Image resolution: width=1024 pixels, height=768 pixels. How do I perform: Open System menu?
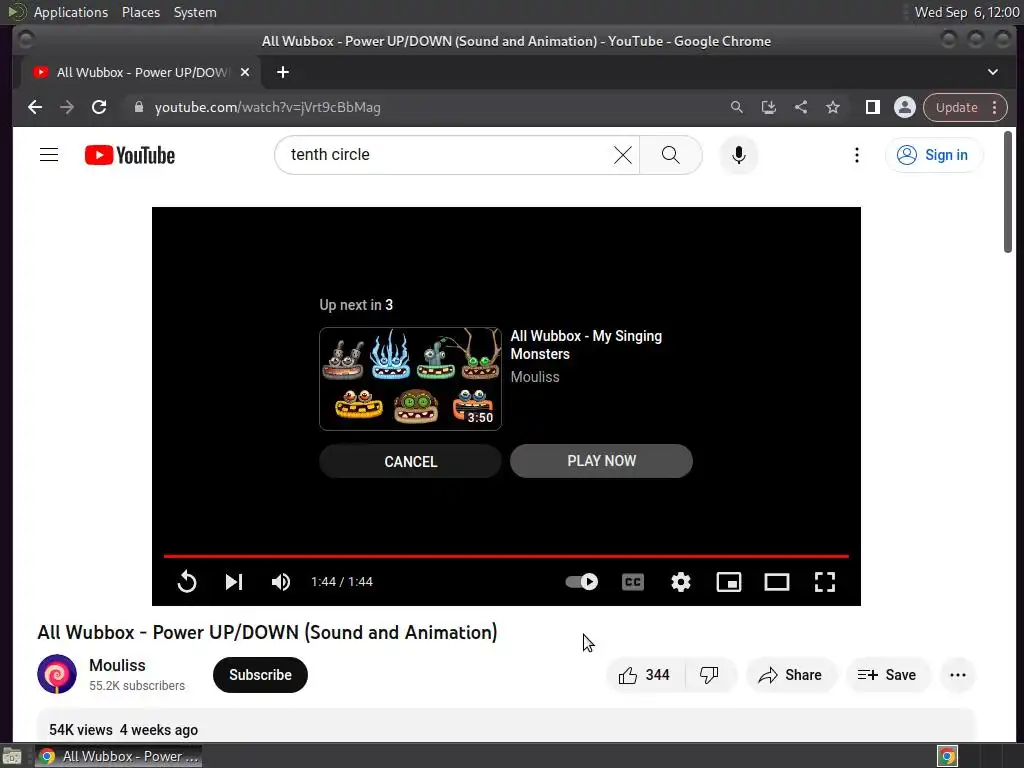(x=195, y=12)
